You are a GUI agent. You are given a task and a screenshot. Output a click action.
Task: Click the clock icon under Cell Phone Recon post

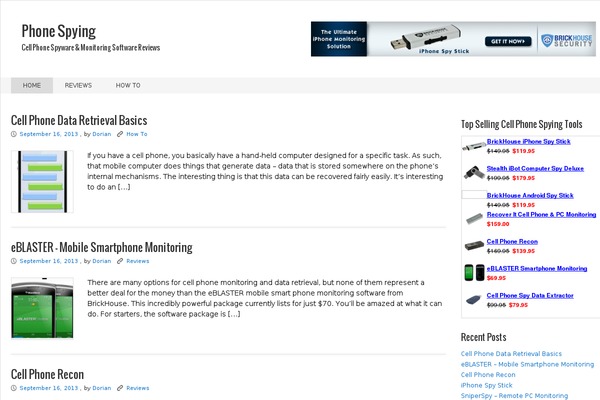[14, 388]
